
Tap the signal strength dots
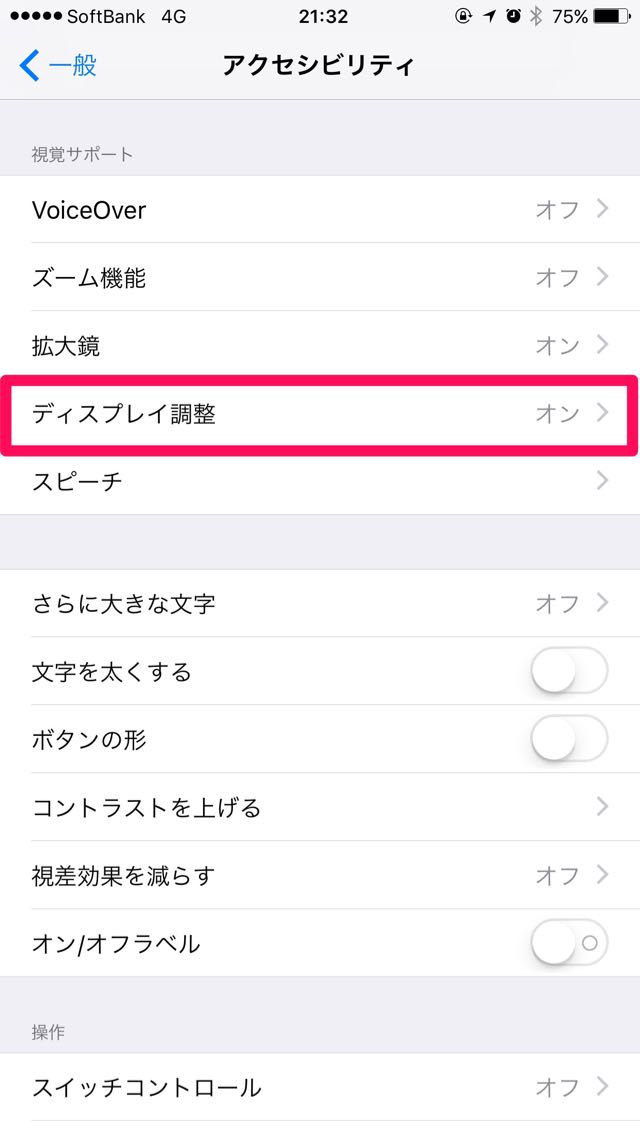(36, 16)
